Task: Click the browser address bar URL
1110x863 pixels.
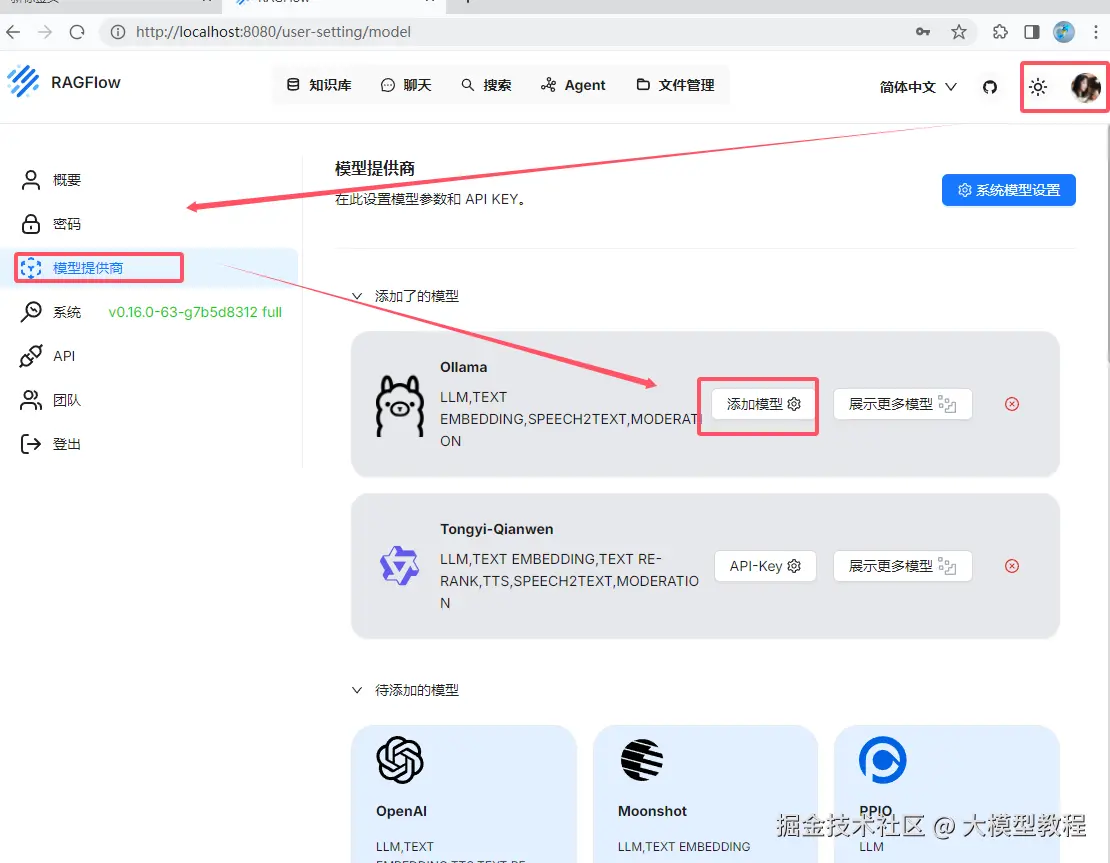Action: pyautogui.click(x=273, y=32)
